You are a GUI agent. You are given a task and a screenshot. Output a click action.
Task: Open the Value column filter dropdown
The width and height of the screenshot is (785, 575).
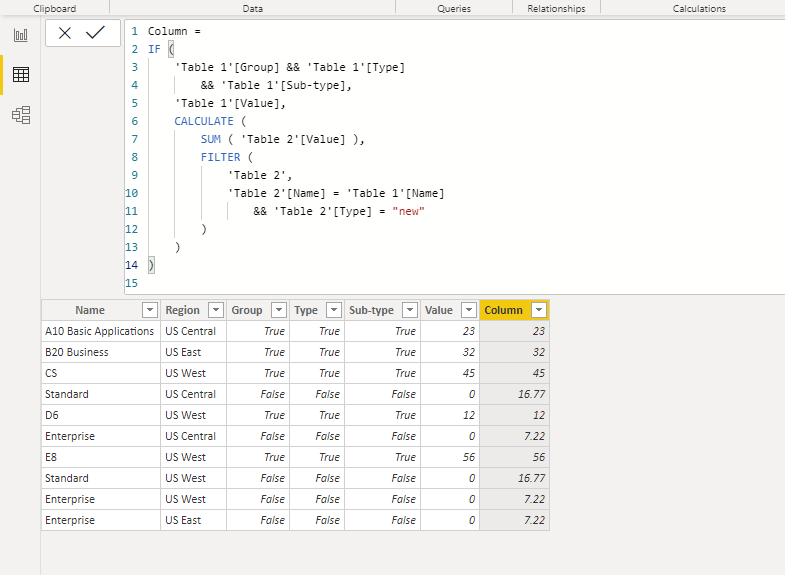(469, 310)
